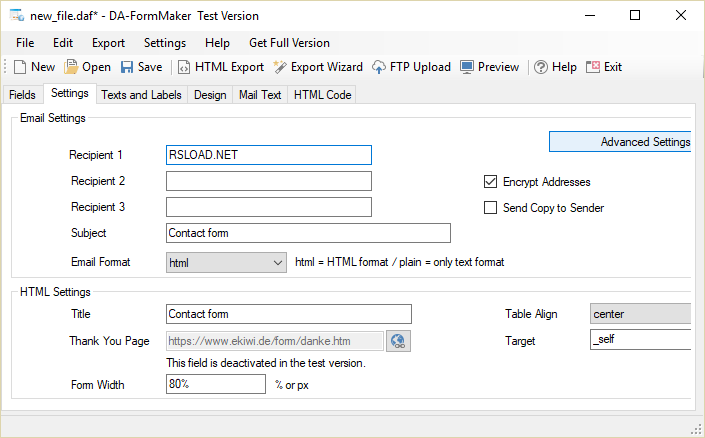Uncheck the Encrypt Addresses checkbox
Image resolution: width=705 pixels, height=438 pixels.
coord(491,182)
